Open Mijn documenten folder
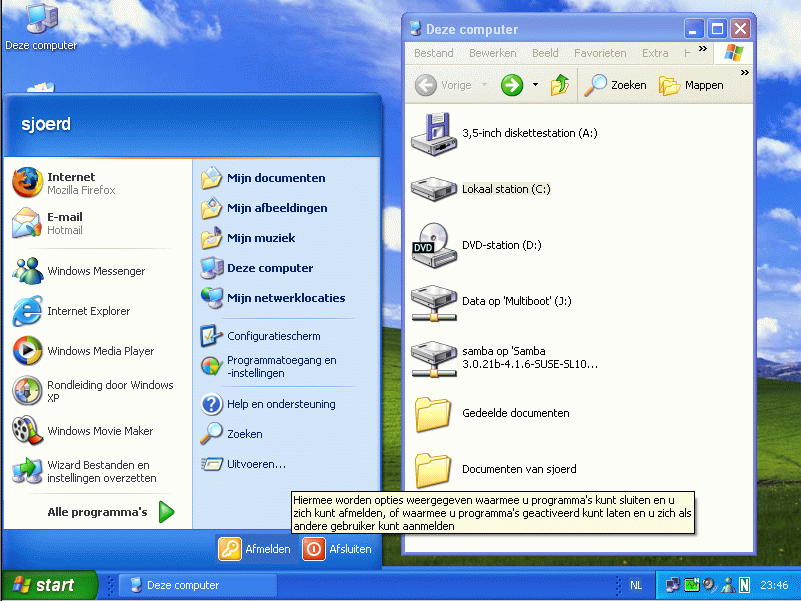Viewport: 801px width, 601px height. click(263, 178)
